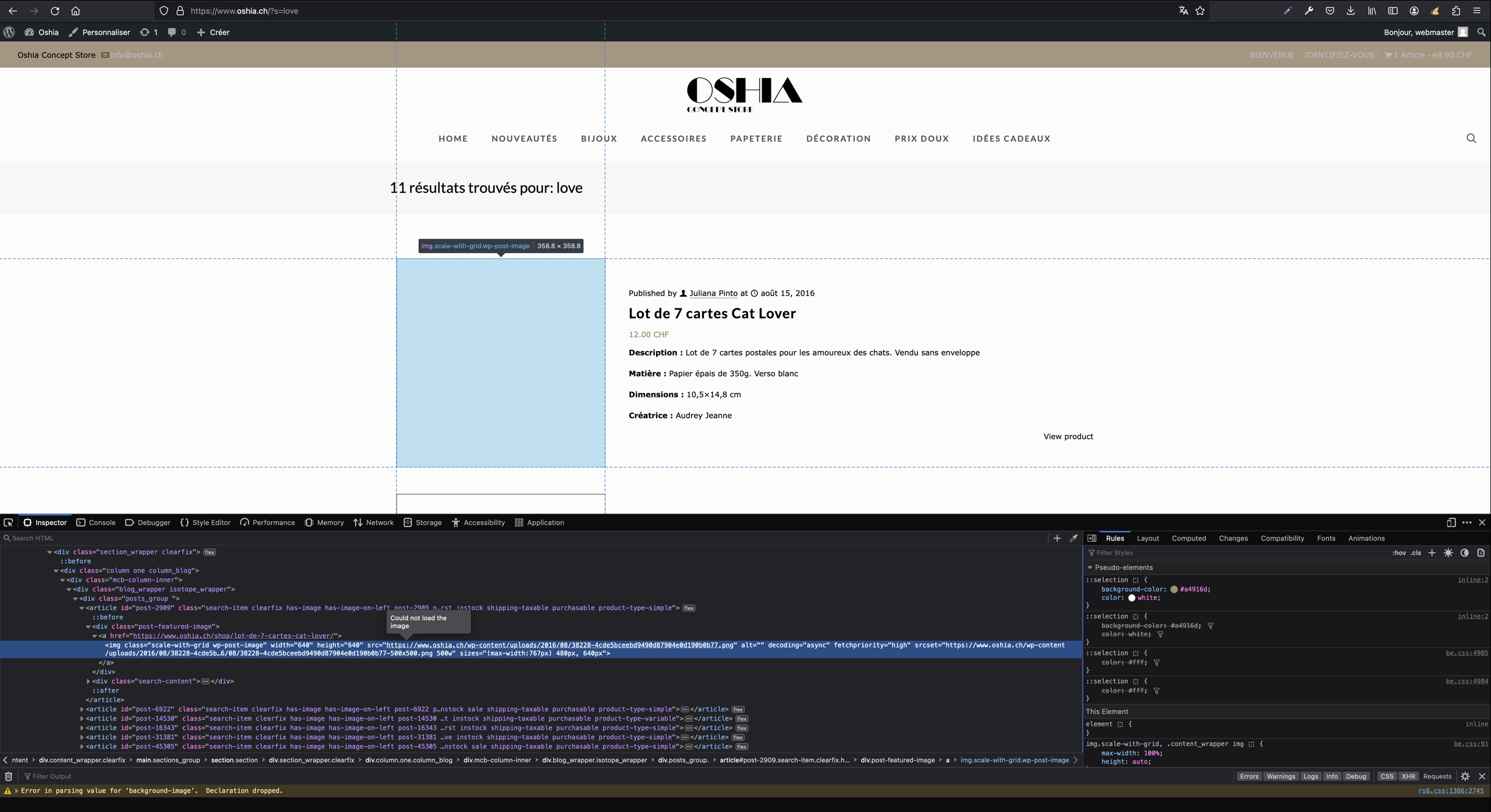Open the eyedropper toolbar icon
Screen dimensions: 1491x812
pyautogui.click(x=1287, y=10)
